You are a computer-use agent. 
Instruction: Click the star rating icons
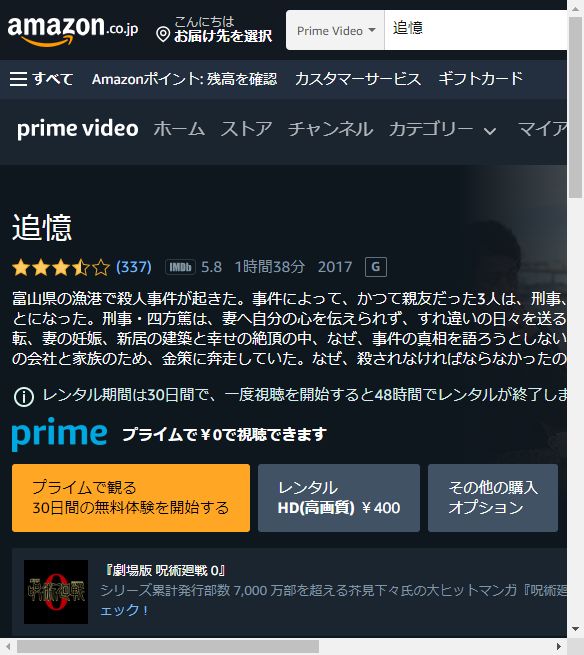coord(61,267)
